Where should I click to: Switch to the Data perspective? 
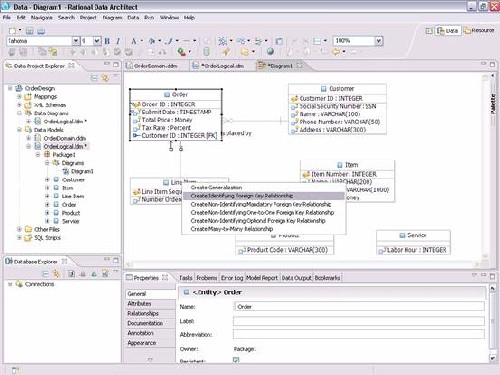pos(448,31)
